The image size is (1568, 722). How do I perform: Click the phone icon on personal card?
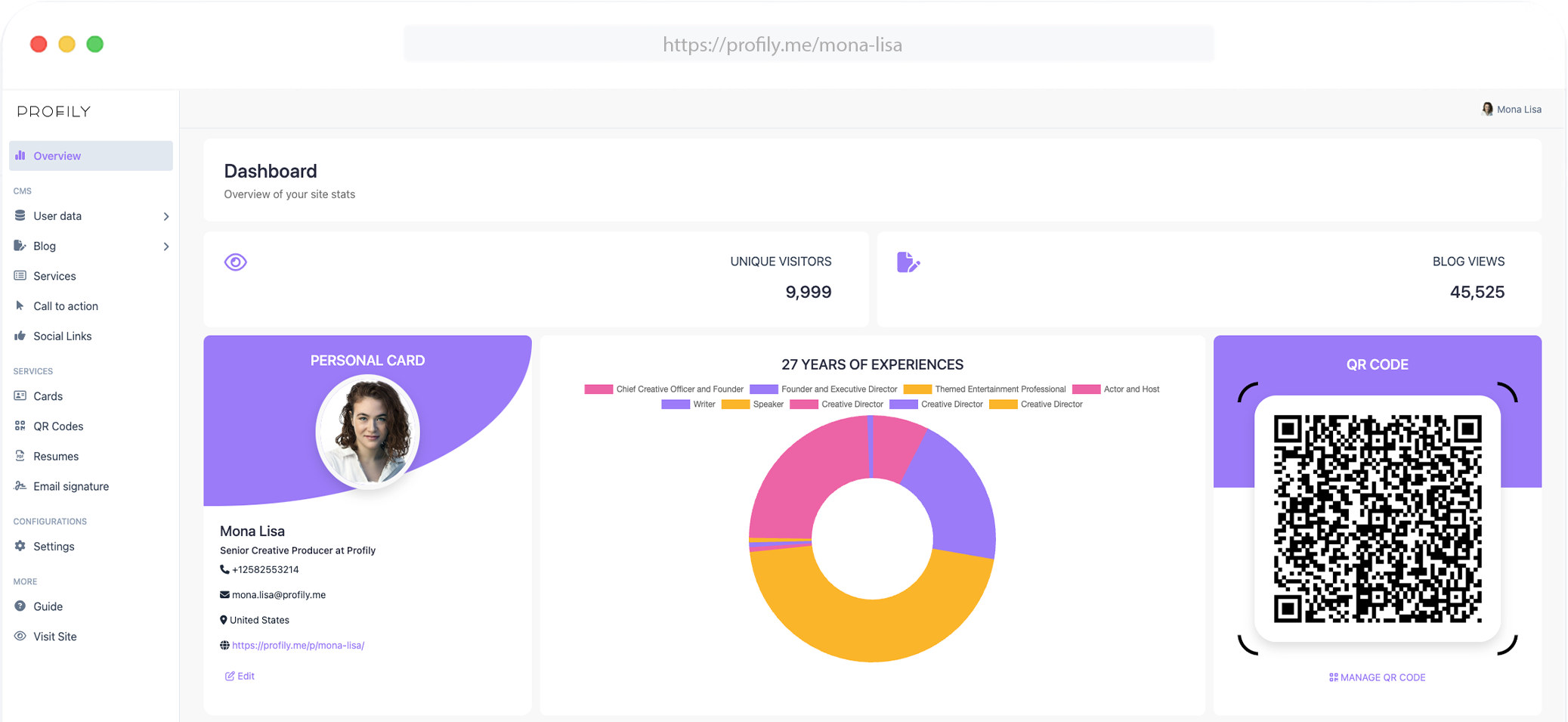[224, 569]
